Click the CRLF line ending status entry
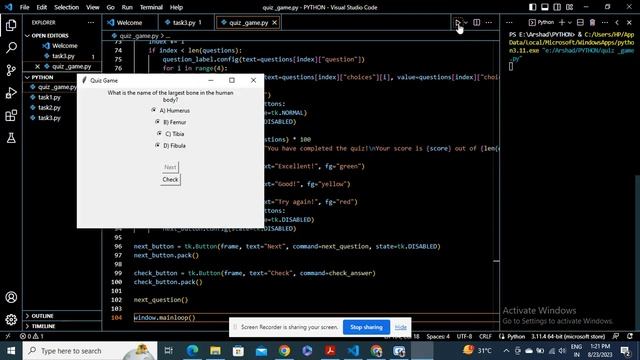 pos(485,336)
